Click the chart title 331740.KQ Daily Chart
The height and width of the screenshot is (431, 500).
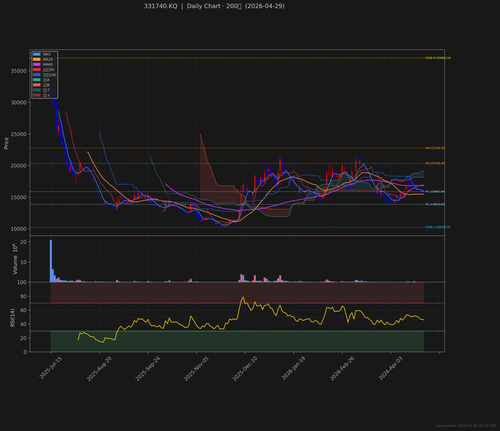(214, 6)
